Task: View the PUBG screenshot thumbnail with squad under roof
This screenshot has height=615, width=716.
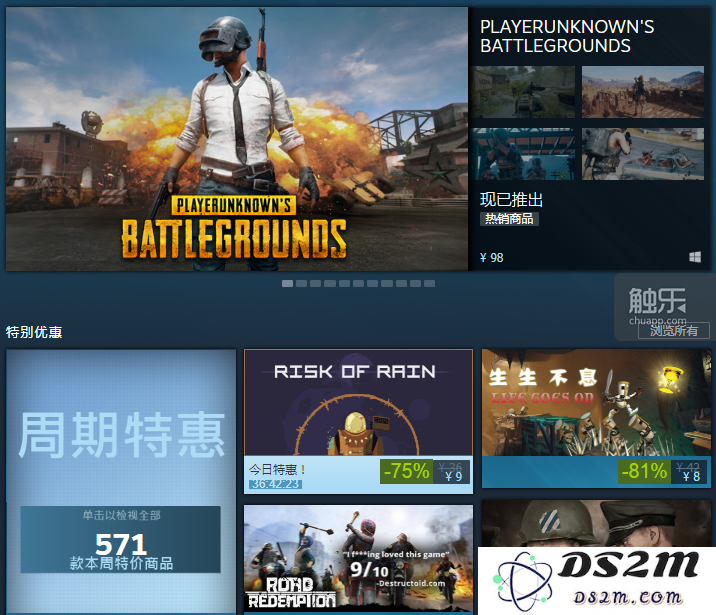Action: point(524,154)
